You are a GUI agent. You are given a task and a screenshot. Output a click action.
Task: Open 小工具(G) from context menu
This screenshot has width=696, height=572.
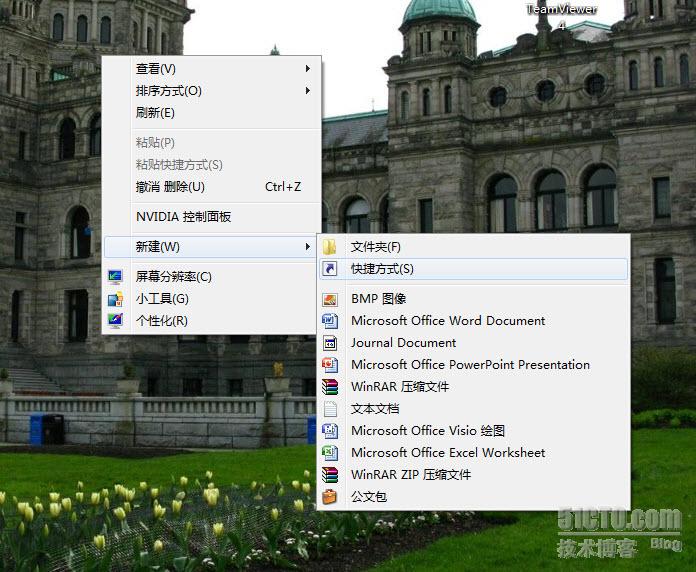coord(211,299)
